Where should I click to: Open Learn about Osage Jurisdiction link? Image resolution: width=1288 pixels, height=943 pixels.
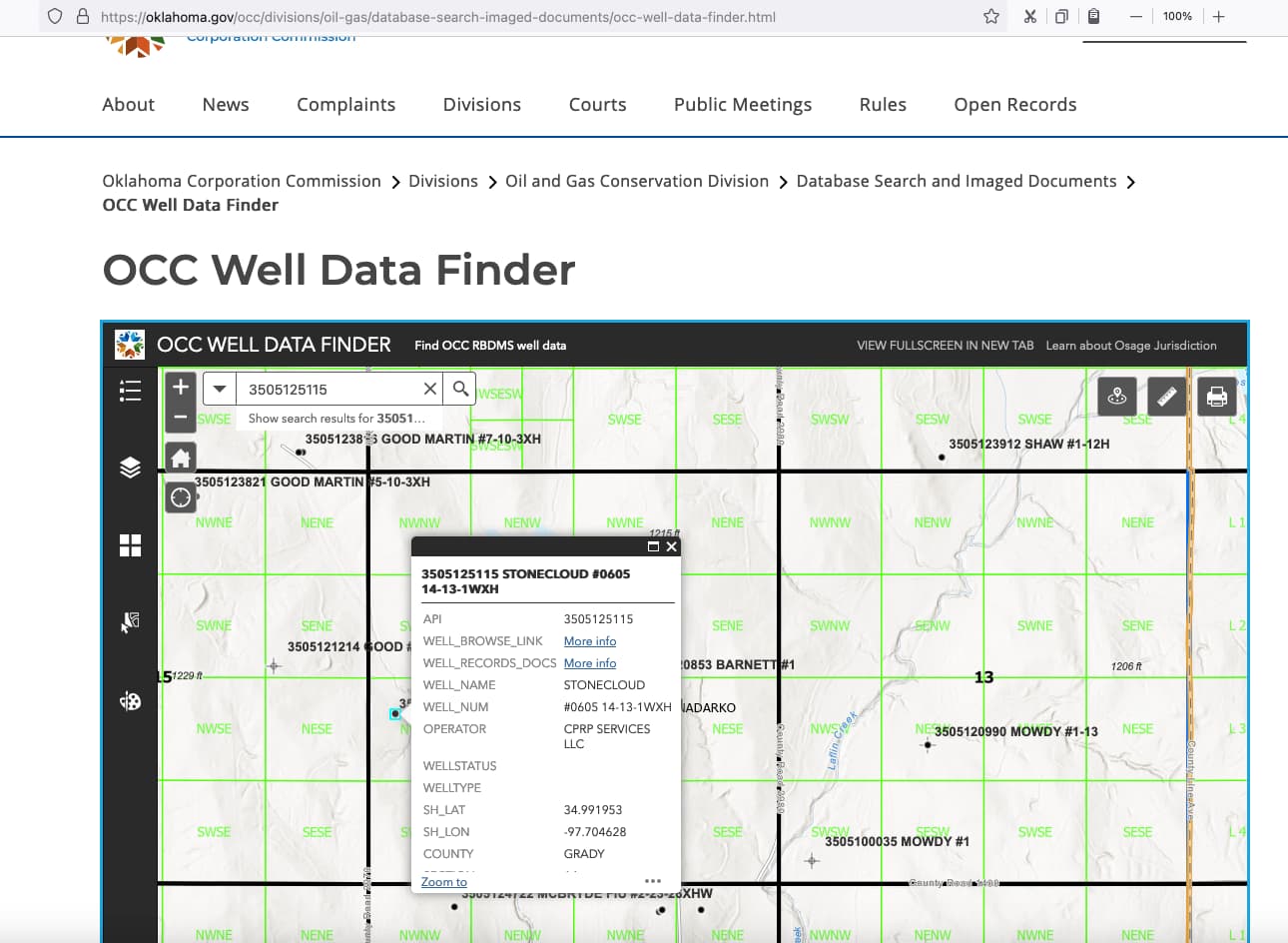tap(1131, 346)
